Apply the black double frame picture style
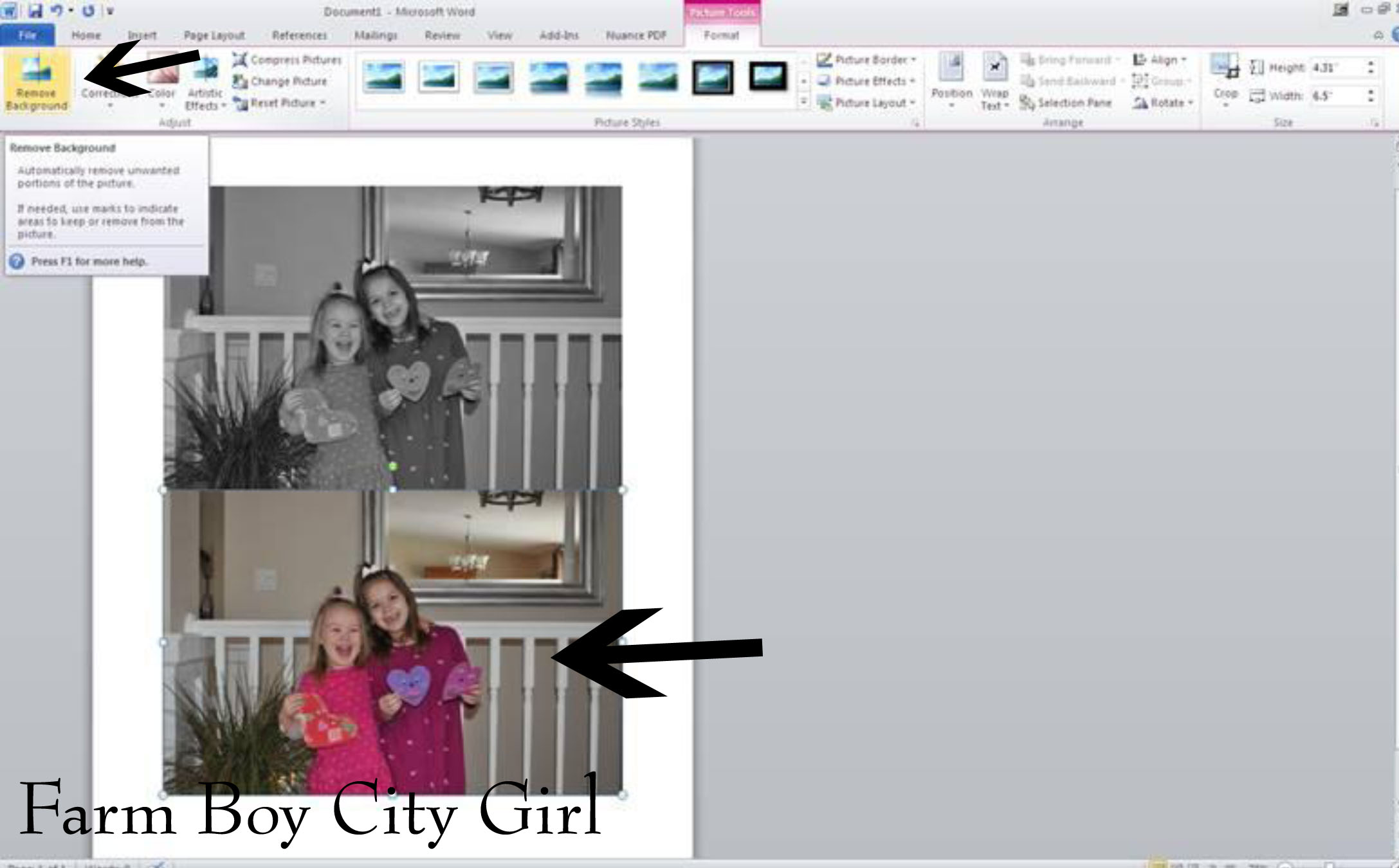Screen dimensions: 1399x868 [x=713, y=77]
